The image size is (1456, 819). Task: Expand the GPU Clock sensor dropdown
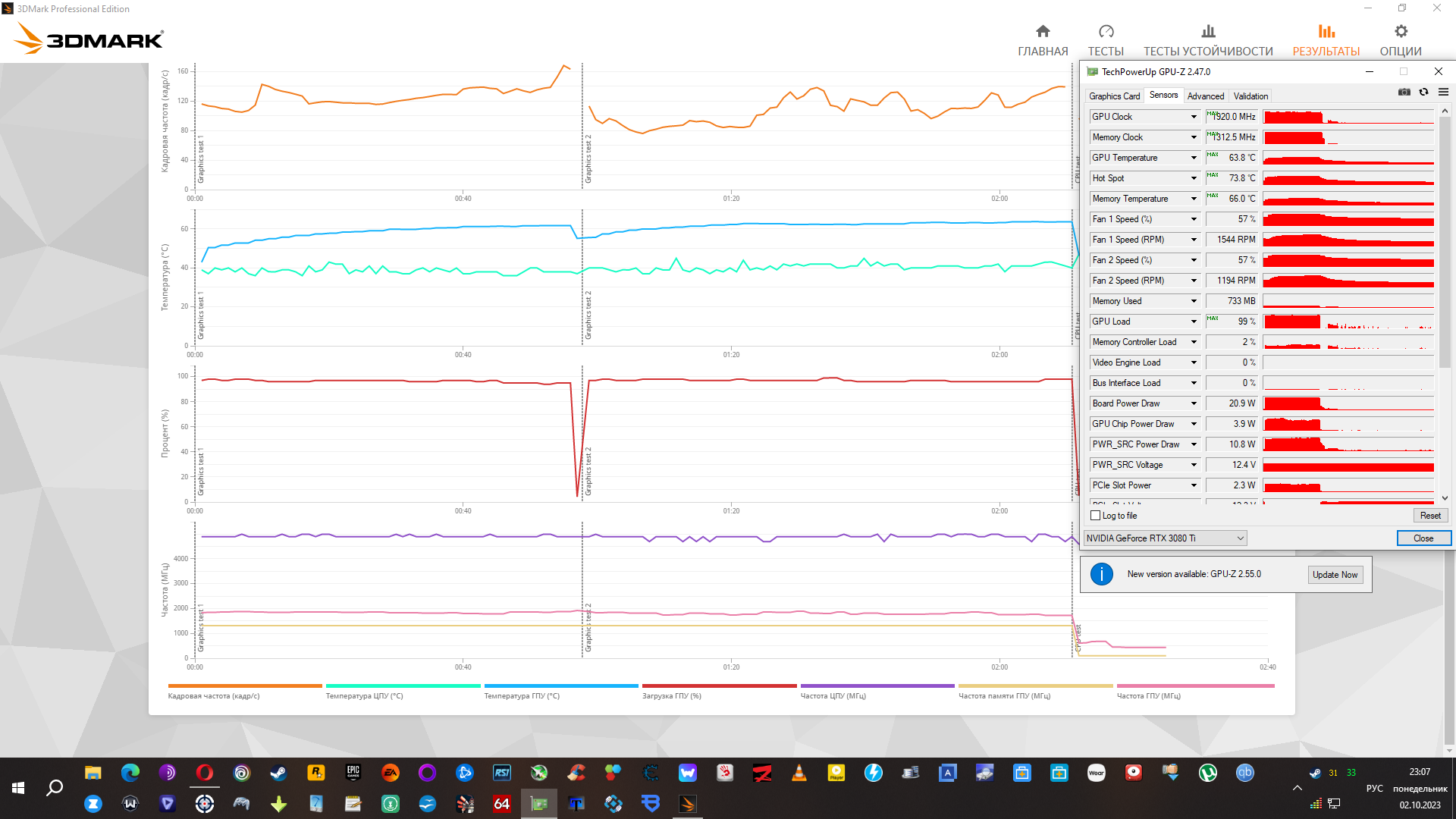(x=1194, y=117)
